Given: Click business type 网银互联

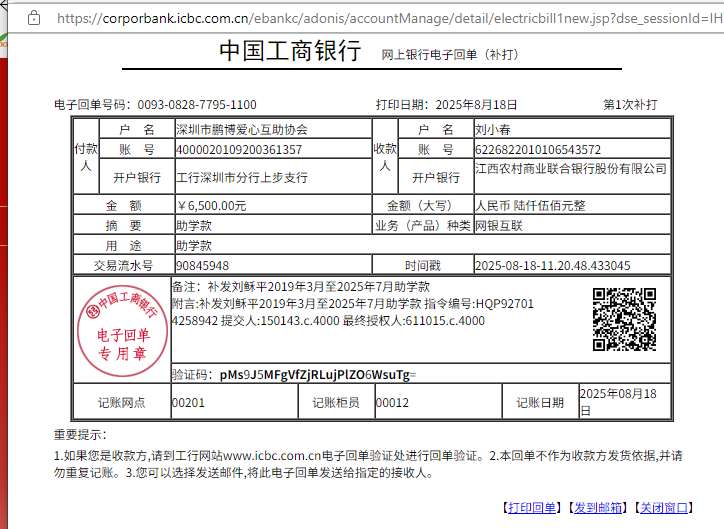Looking at the screenshot, I should click(499, 226).
